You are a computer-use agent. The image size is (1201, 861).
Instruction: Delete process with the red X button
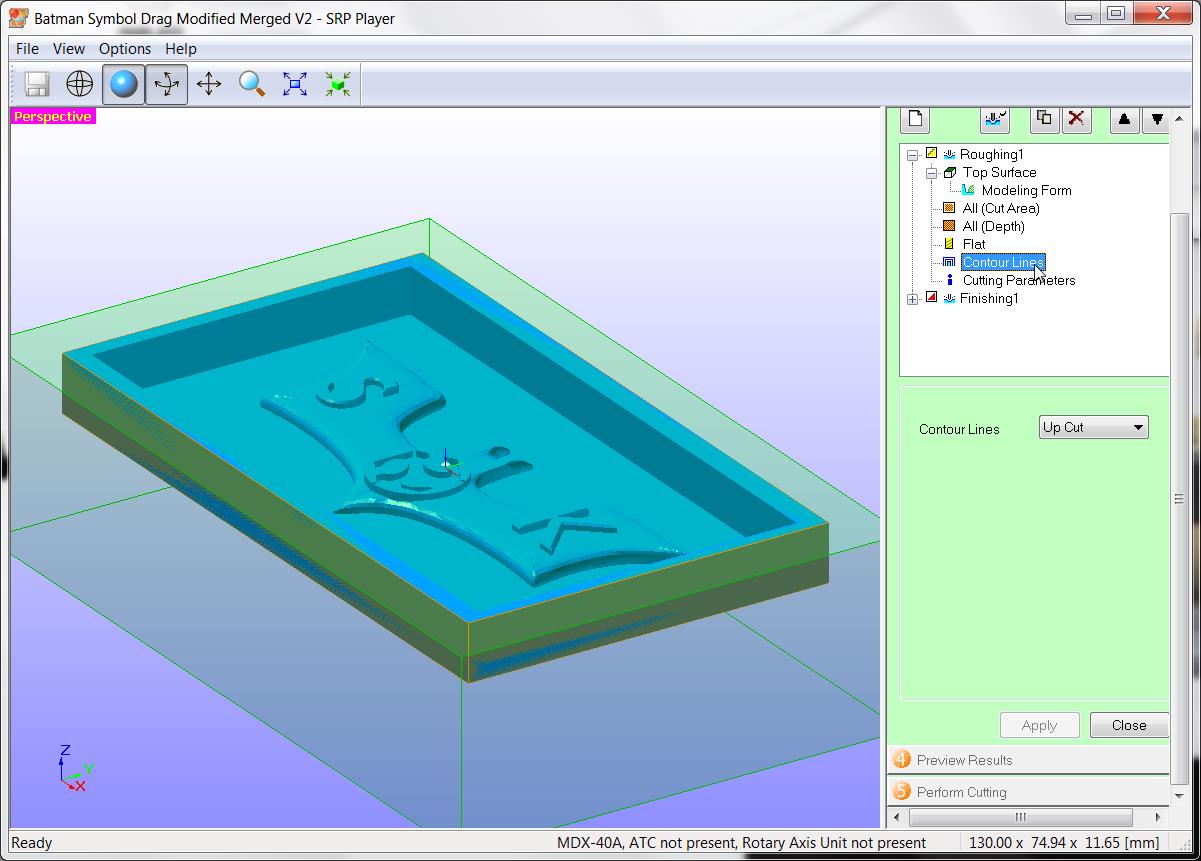coord(1076,119)
